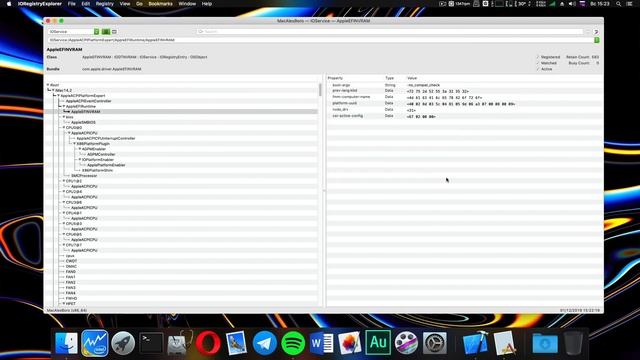
Task: Collapse the AGPMEnabler node
Action: (80, 149)
